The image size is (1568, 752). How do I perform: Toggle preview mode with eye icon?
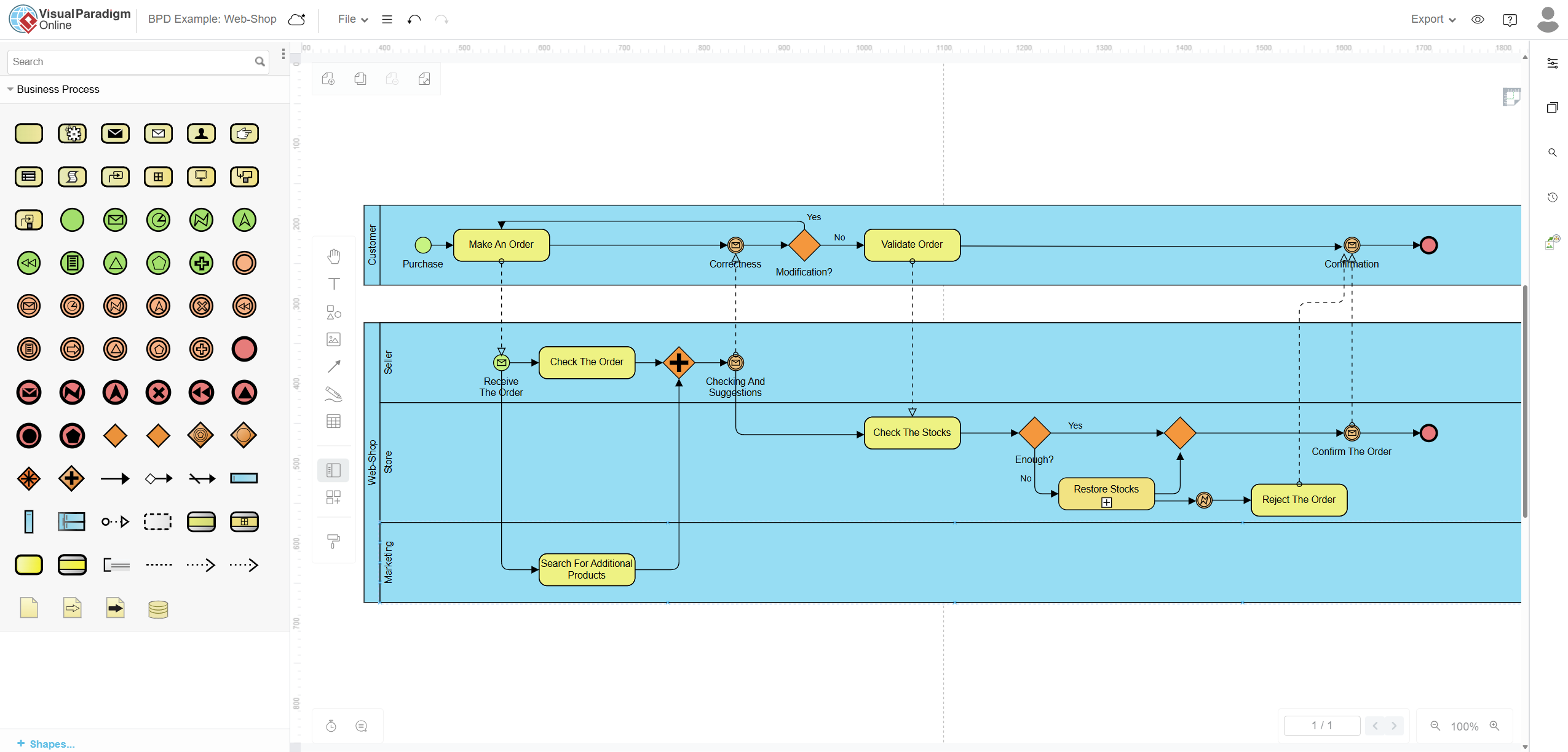pos(1478,20)
